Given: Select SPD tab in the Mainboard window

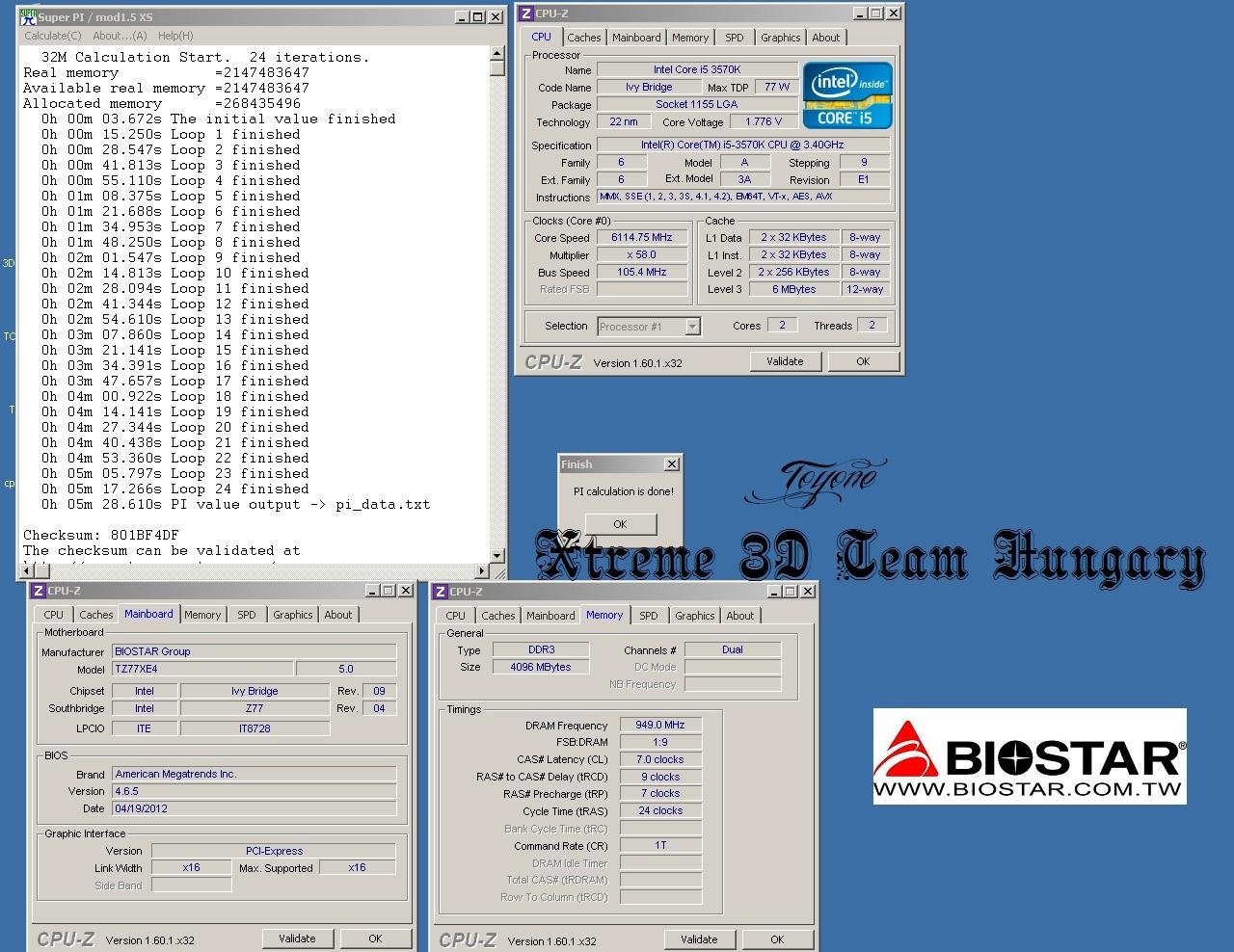Looking at the screenshot, I should pos(247,615).
